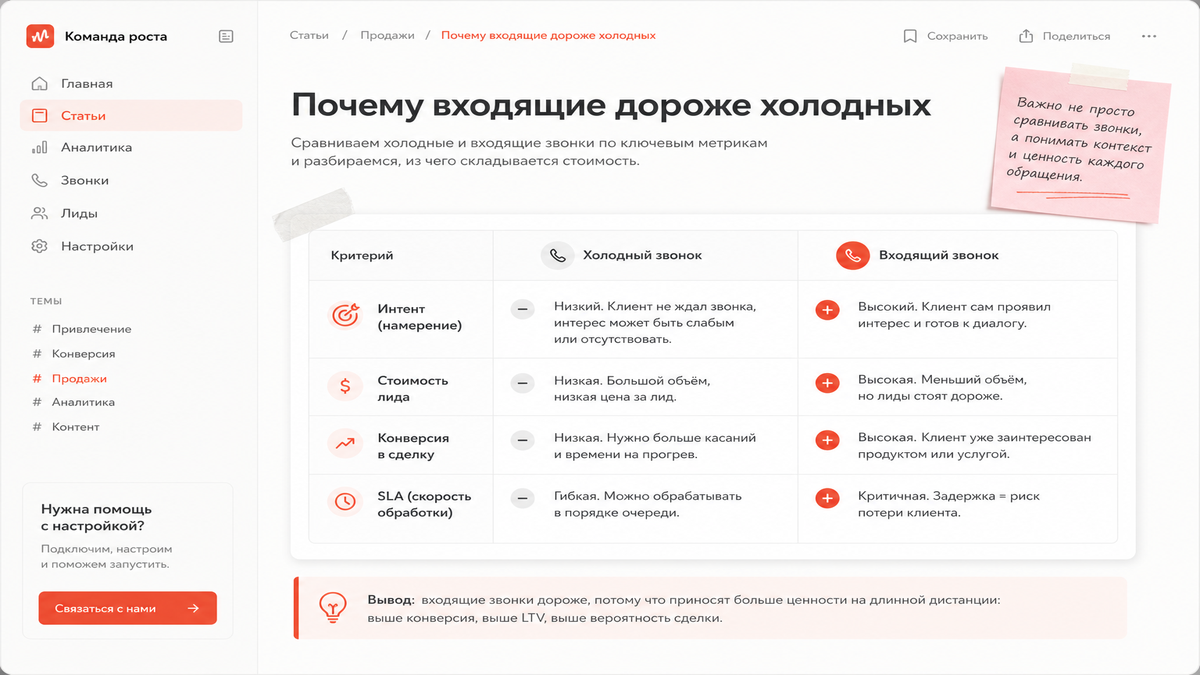Click the Интент target icon
The image size is (1200, 675).
[345, 315]
